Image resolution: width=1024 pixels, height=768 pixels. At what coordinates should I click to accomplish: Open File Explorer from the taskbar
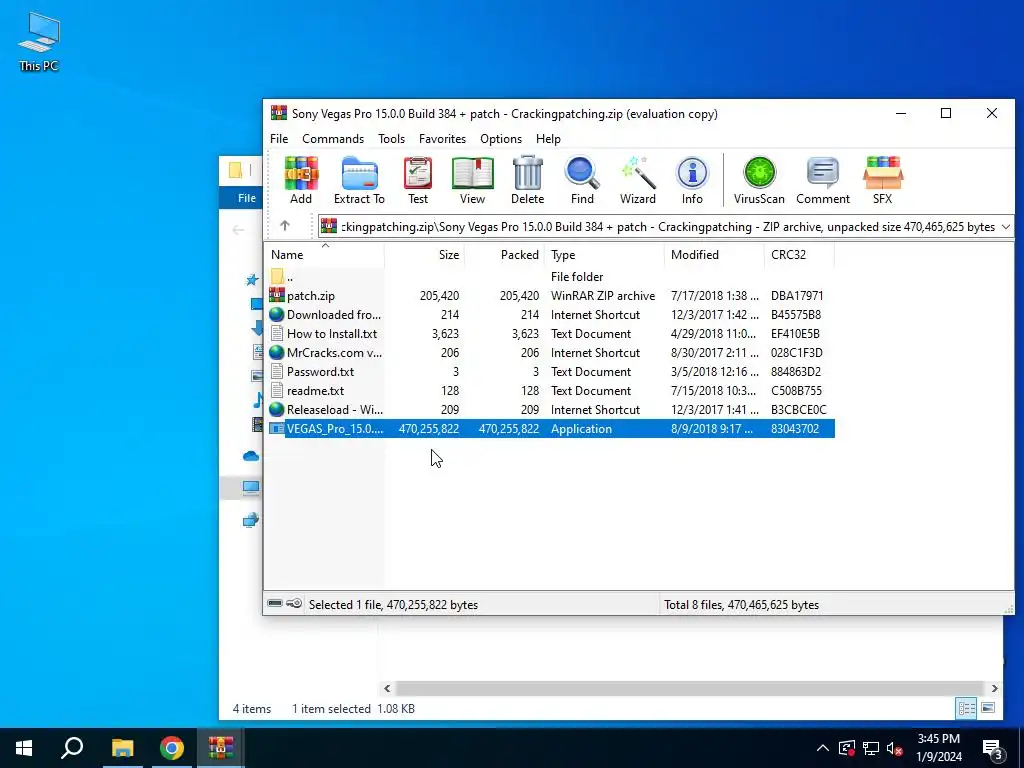pyautogui.click(x=122, y=748)
